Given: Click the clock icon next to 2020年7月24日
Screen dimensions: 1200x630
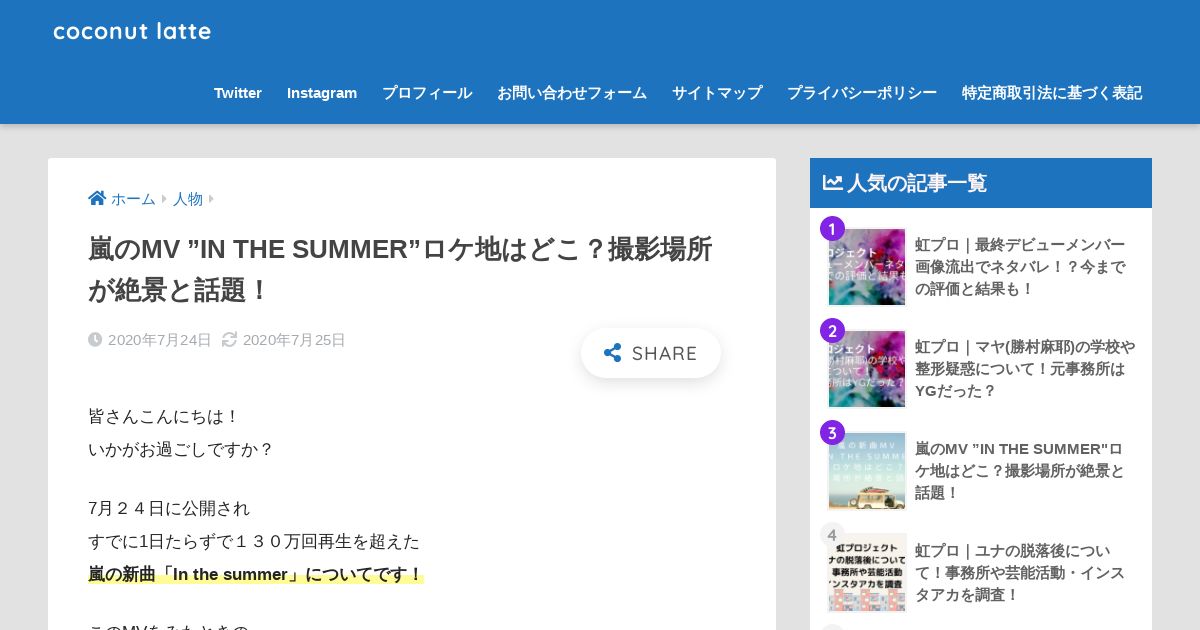Looking at the screenshot, I should click(95, 340).
